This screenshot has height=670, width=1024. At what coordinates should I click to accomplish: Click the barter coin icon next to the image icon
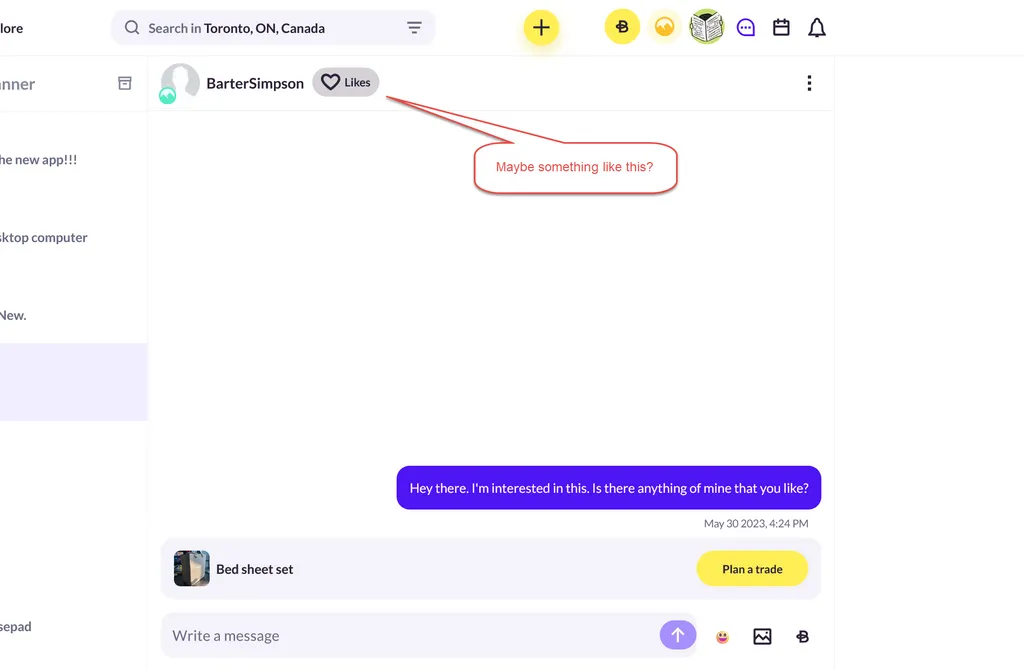tap(802, 636)
